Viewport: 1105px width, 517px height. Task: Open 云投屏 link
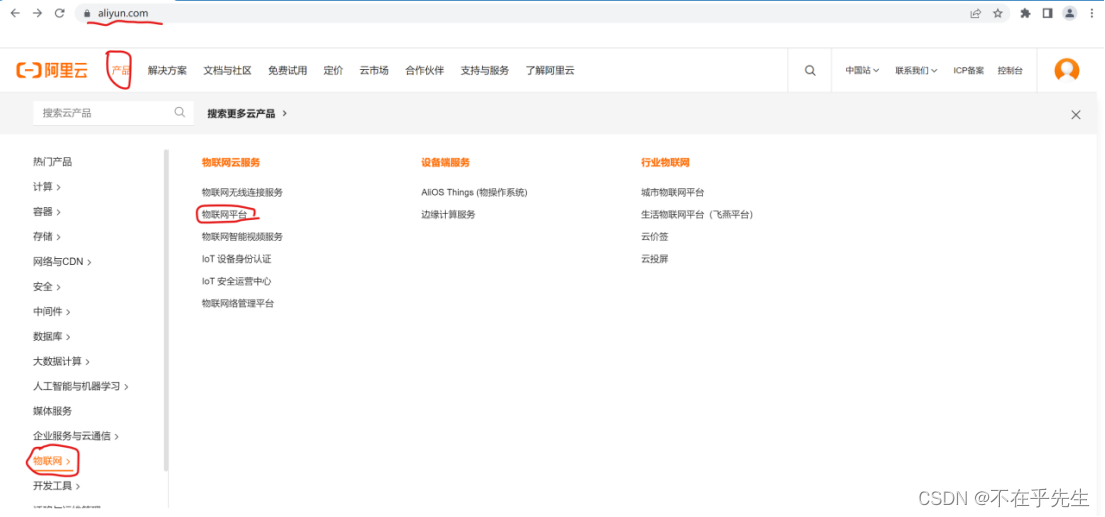(655, 259)
